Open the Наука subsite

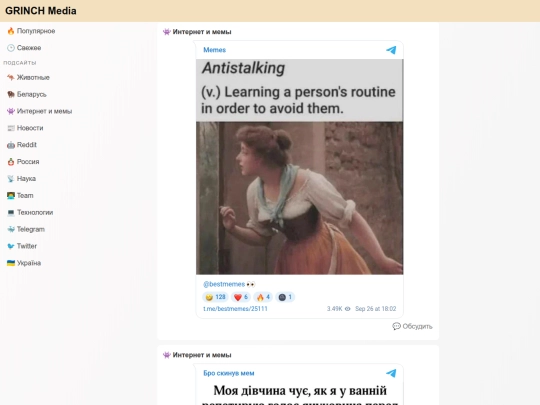[26, 179]
